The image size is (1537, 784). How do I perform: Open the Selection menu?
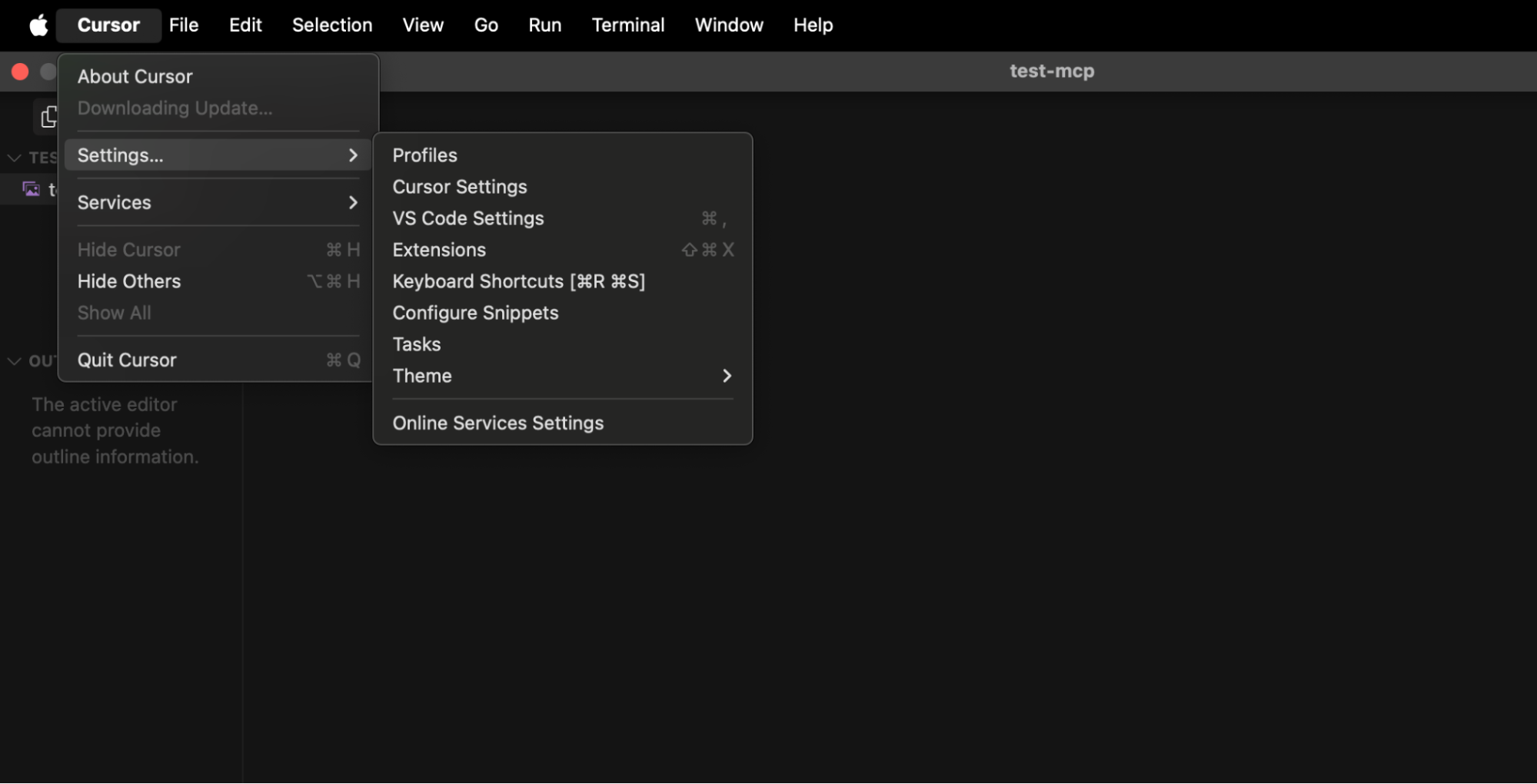tap(332, 25)
